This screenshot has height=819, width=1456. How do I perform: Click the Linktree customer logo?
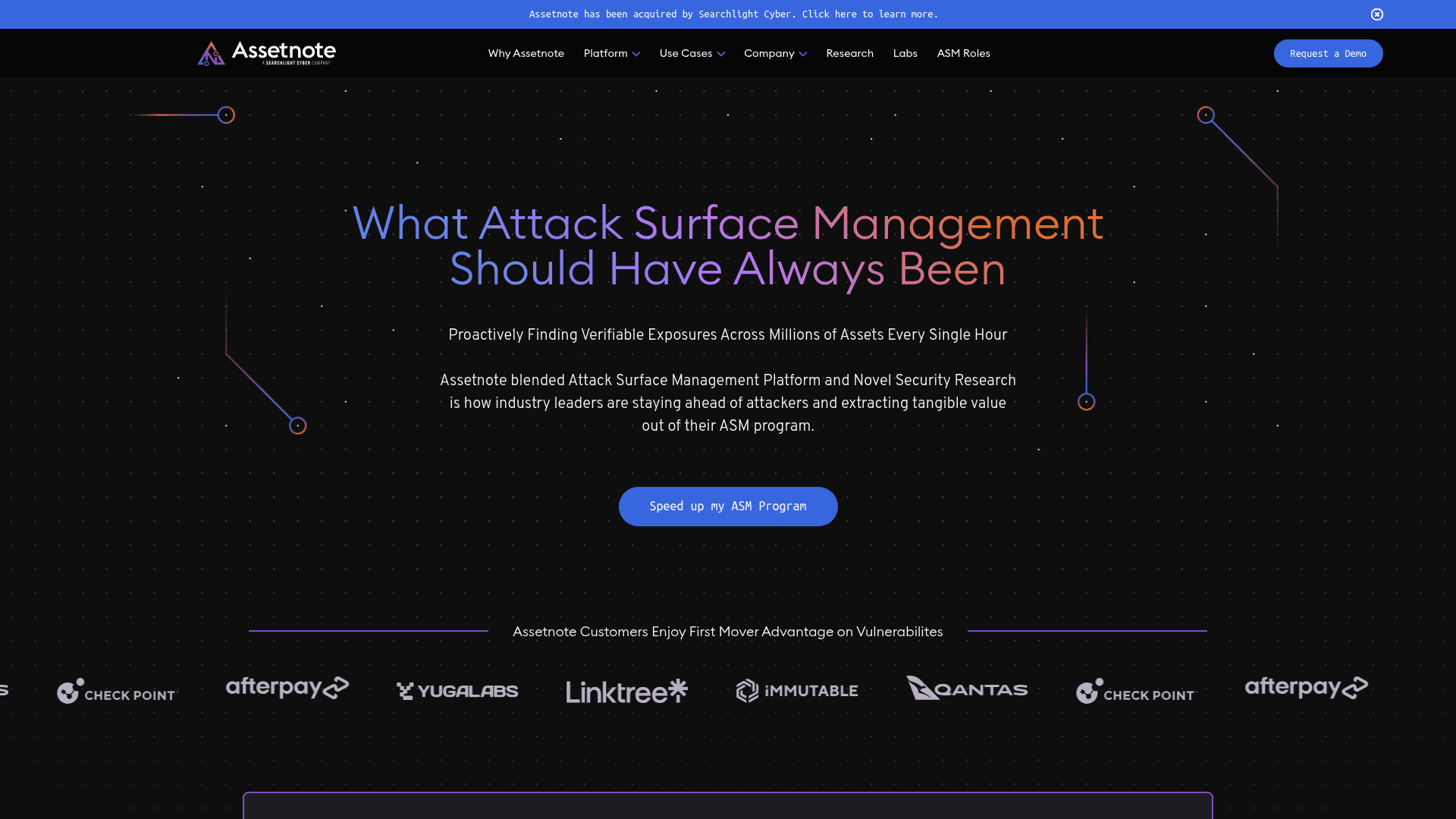627,691
